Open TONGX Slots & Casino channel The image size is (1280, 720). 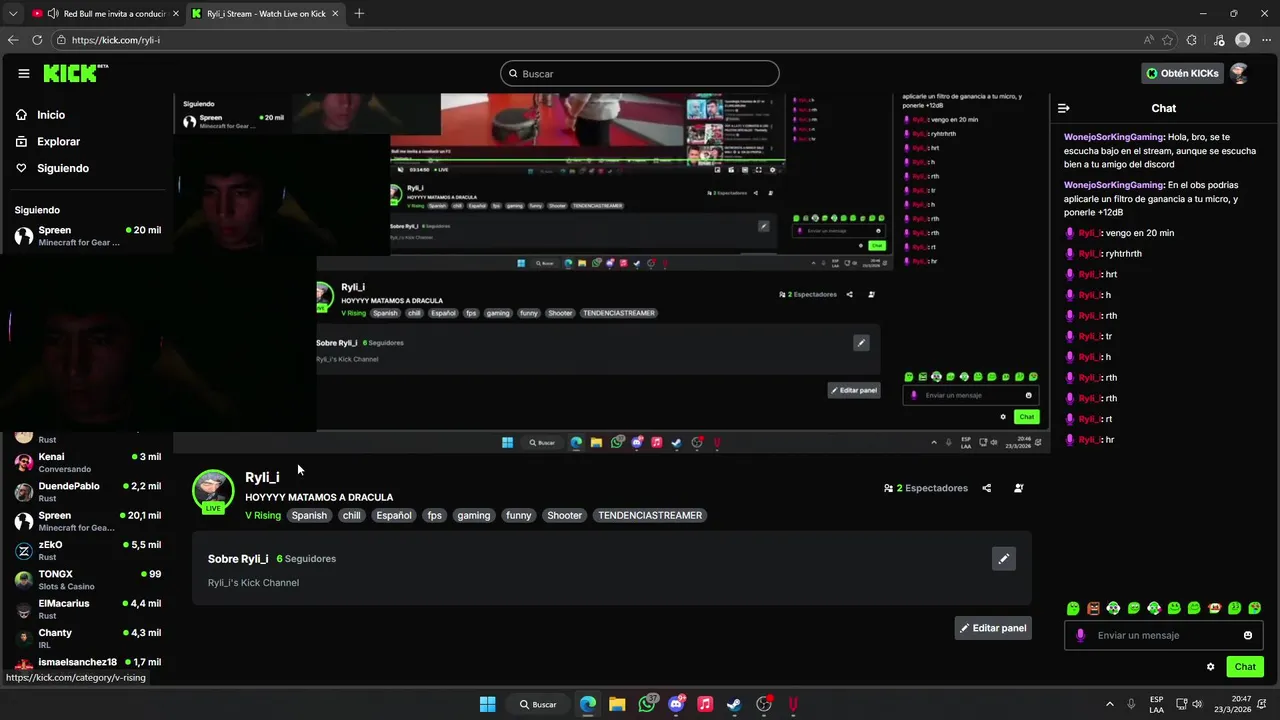(87, 580)
